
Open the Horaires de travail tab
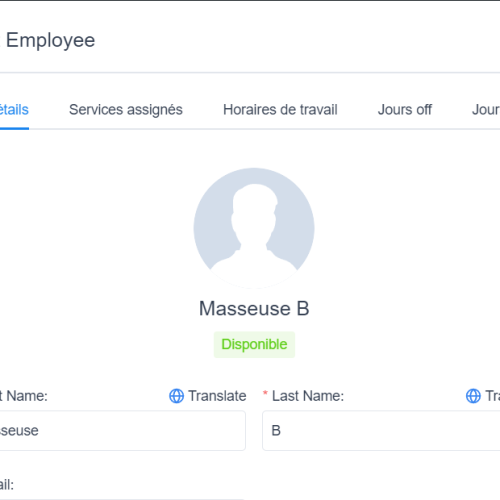(280, 110)
